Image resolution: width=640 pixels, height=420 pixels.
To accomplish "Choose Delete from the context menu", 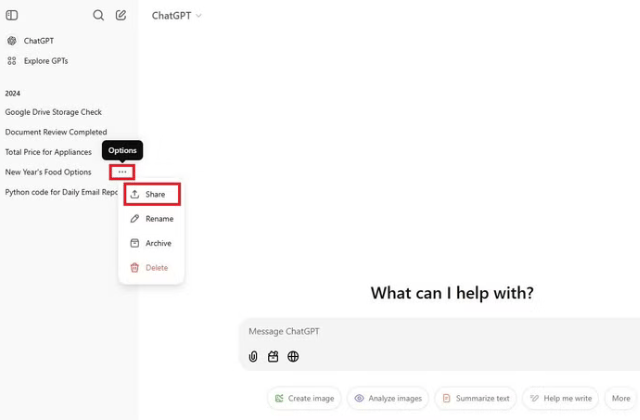I will [x=152, y=268].
